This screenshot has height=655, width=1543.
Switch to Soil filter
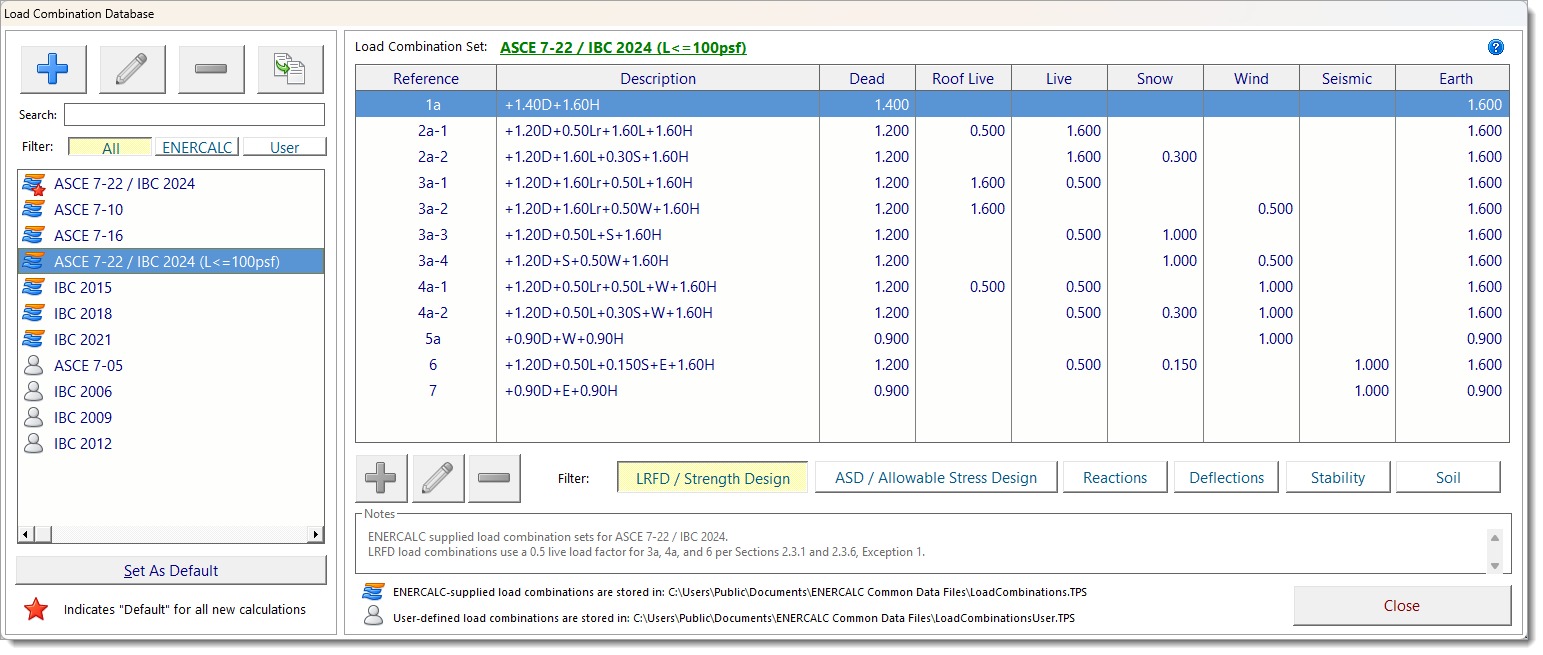[x=1448, y=478]
